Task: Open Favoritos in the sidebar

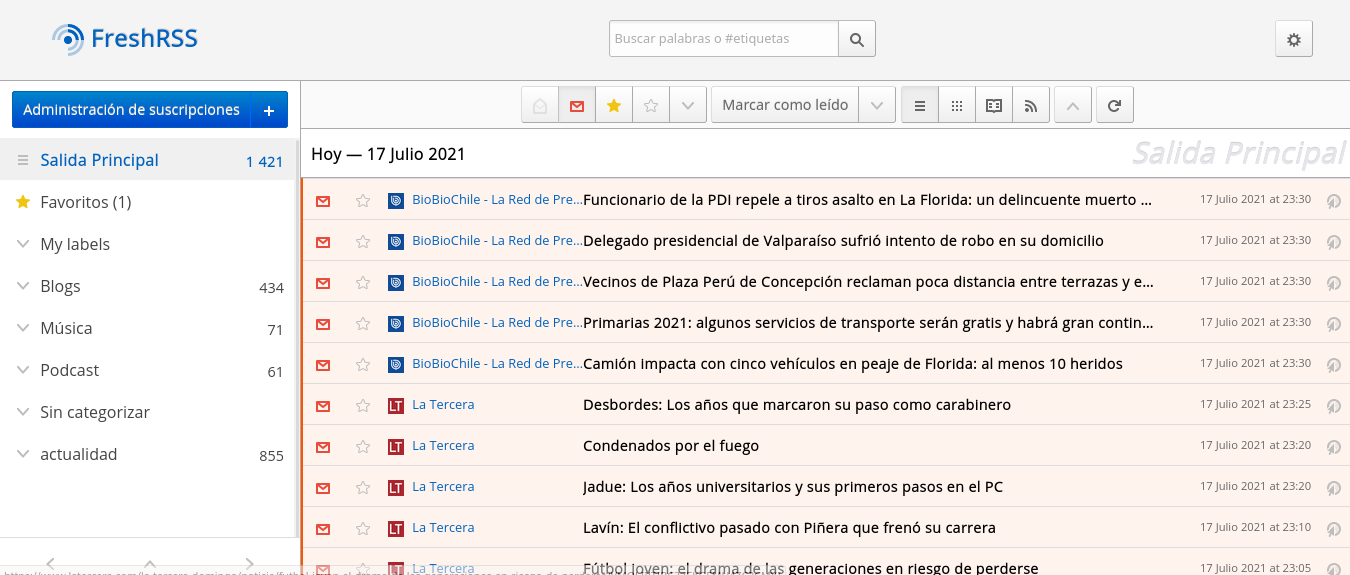Action: click(85, 202)
